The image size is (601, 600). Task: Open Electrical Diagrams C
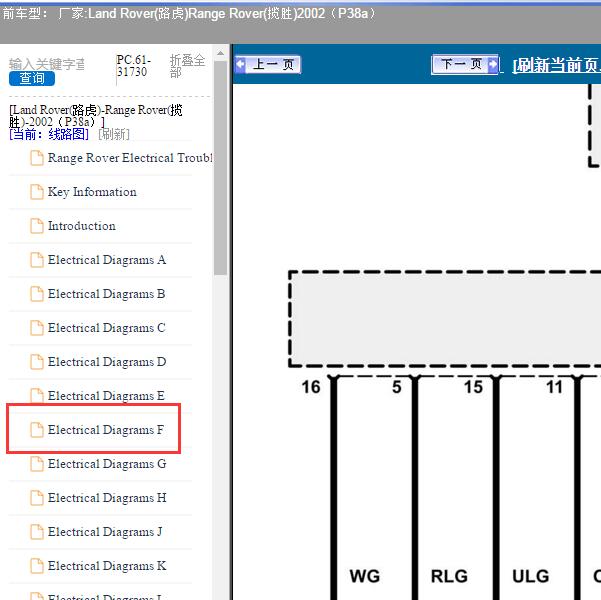click(x=107, y=328)
